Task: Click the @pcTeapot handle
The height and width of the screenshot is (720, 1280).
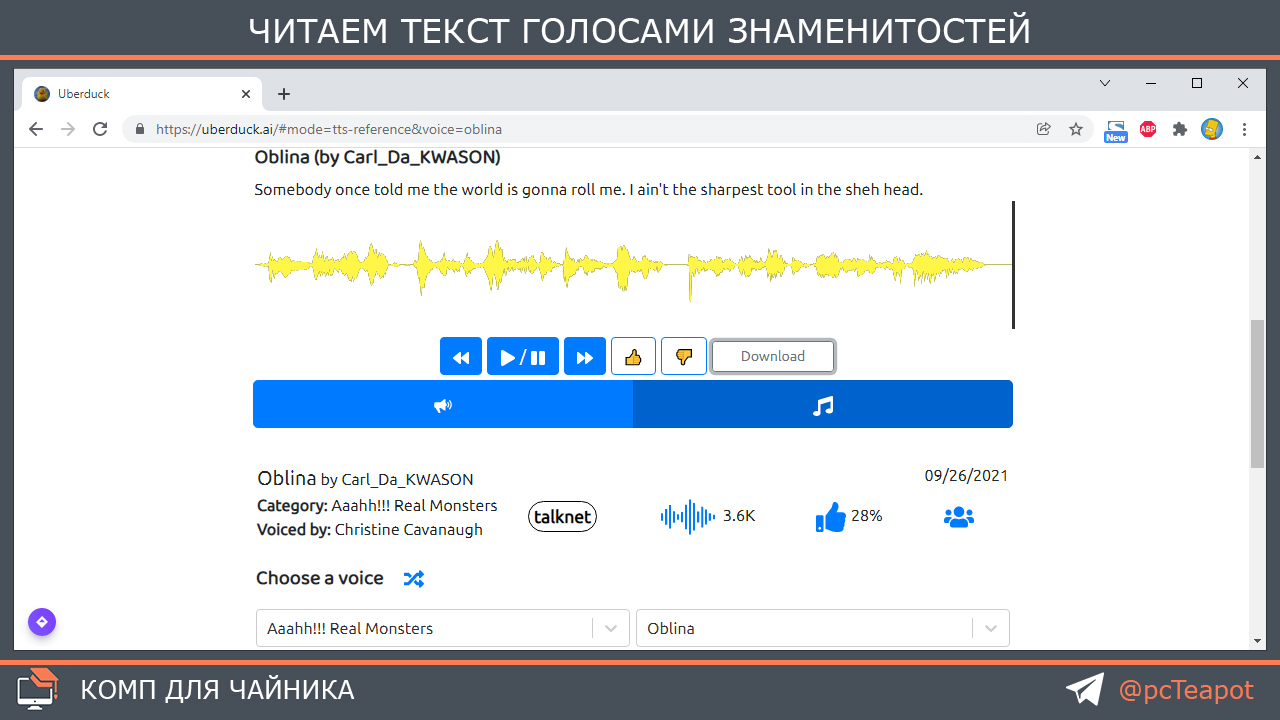Action: tap(1186, 690)
